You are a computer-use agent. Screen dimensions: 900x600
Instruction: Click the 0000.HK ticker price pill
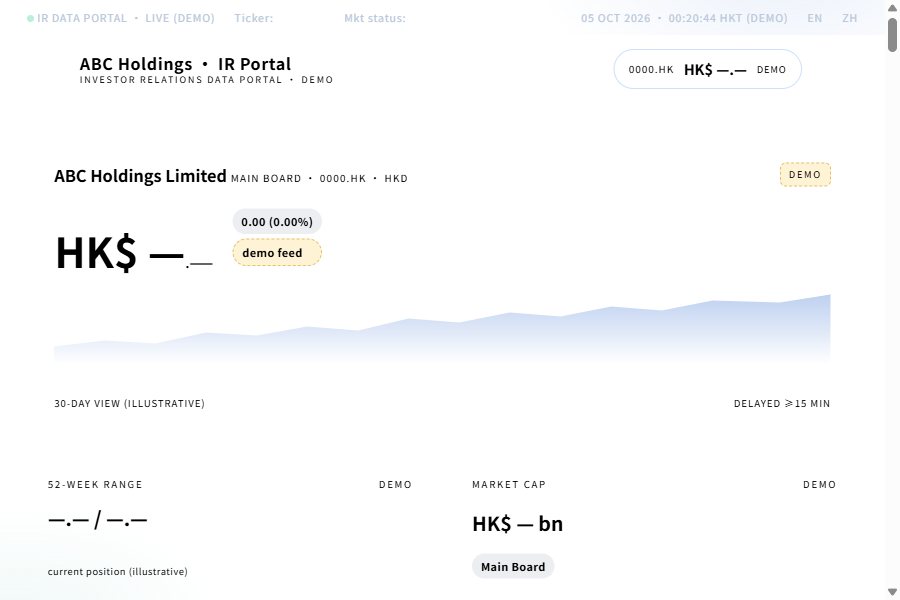tap(707, 69)
